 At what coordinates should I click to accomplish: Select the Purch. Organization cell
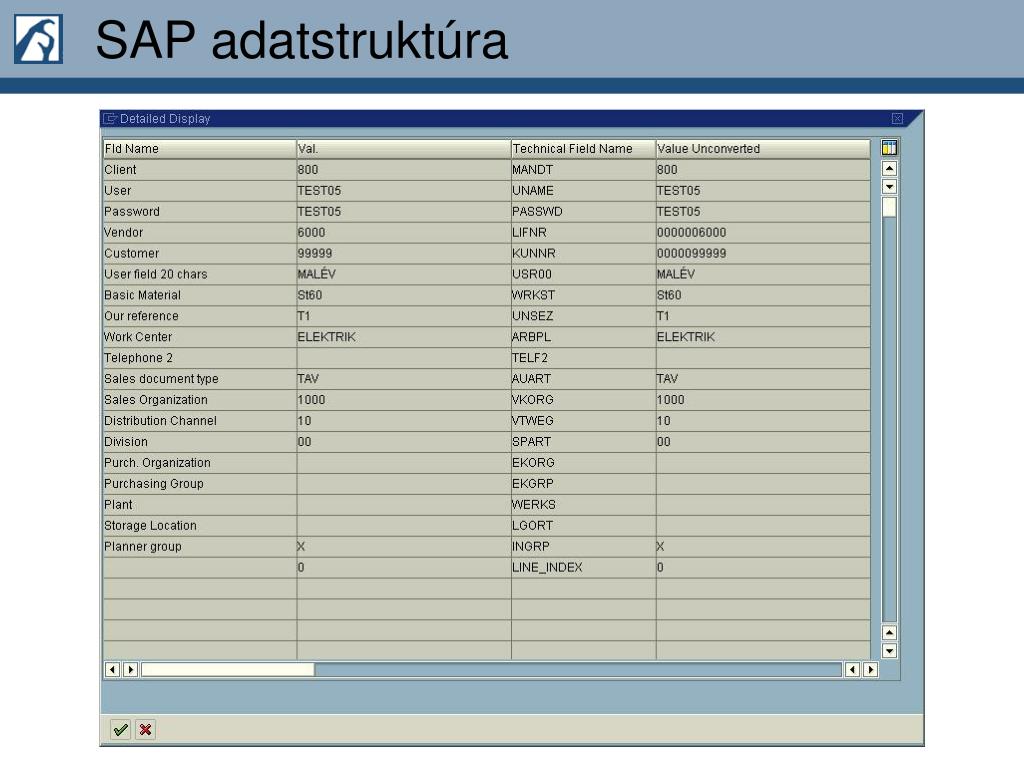pyautogui.click(x=199, y=462)
